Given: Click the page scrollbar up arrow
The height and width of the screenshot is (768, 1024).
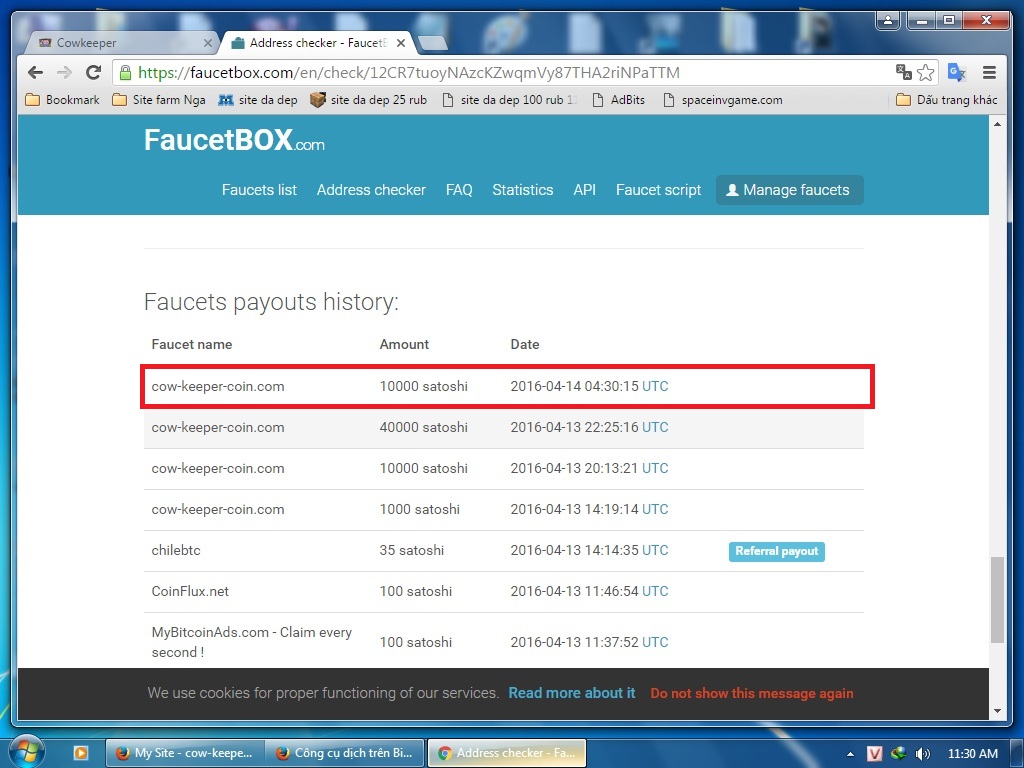Looking at the screenshot, I should point(997,123).
